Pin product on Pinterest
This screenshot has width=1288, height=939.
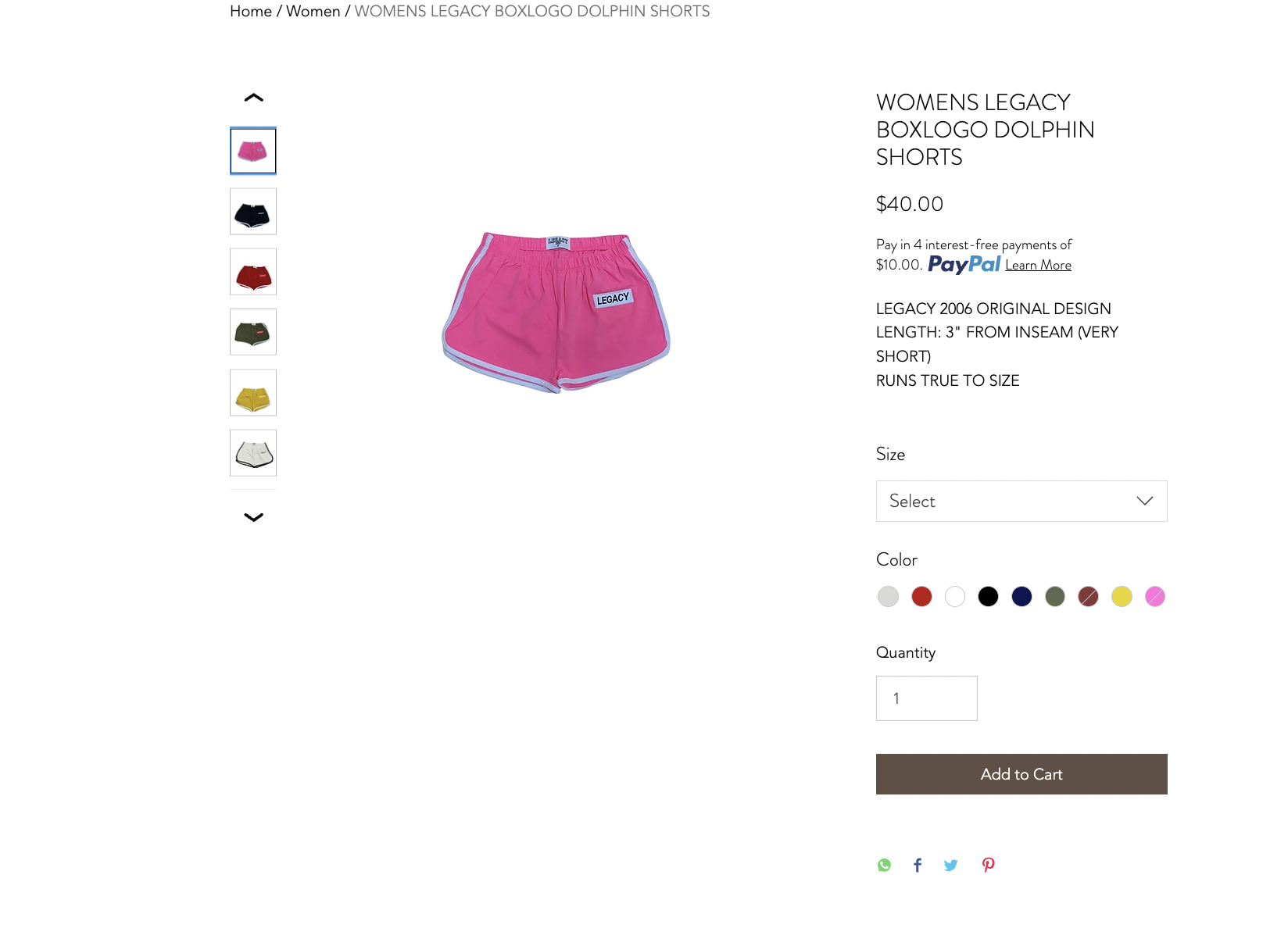[988, 865]
